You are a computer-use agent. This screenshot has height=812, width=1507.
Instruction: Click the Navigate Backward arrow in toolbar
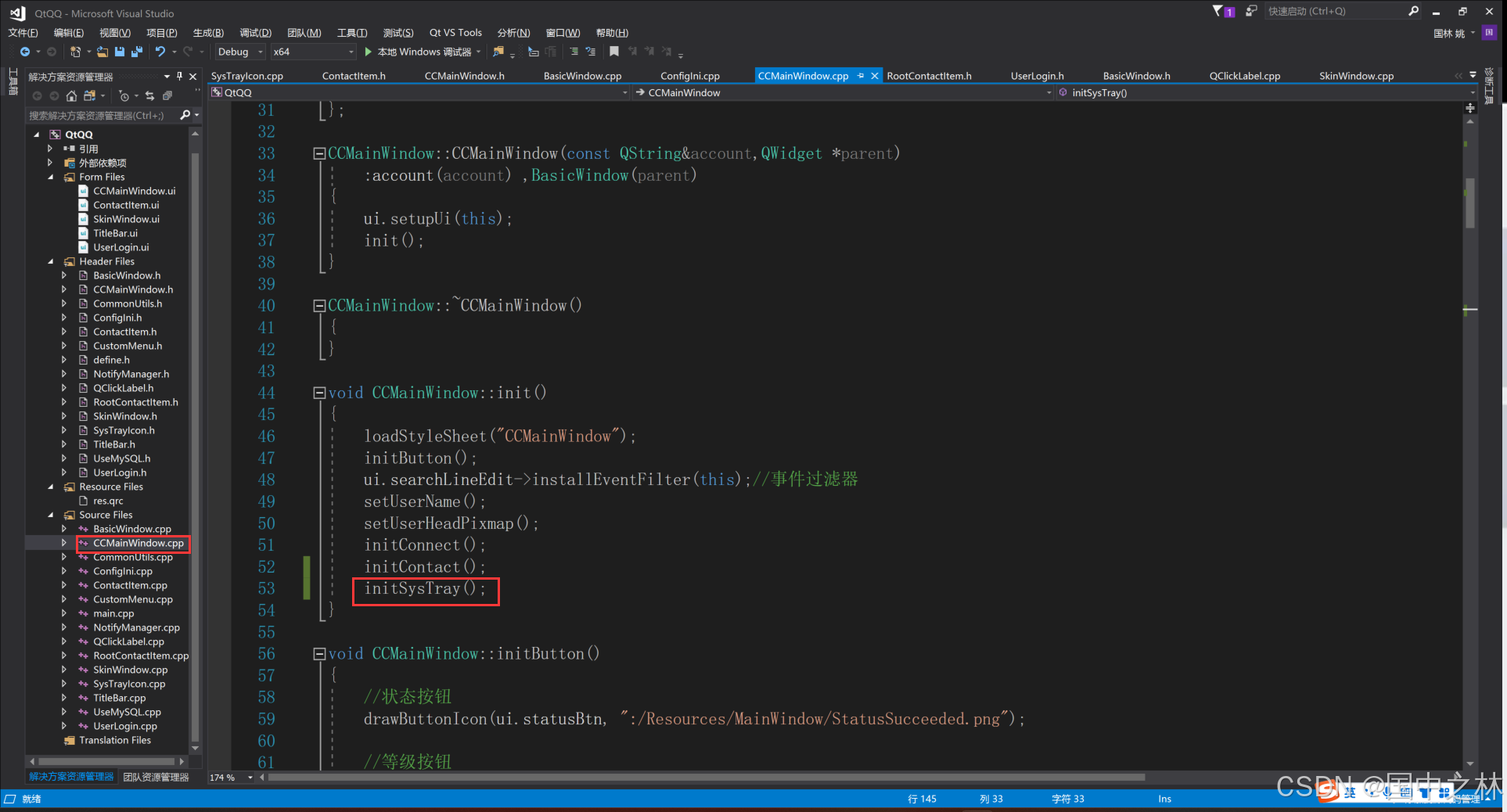pos(25,52)
